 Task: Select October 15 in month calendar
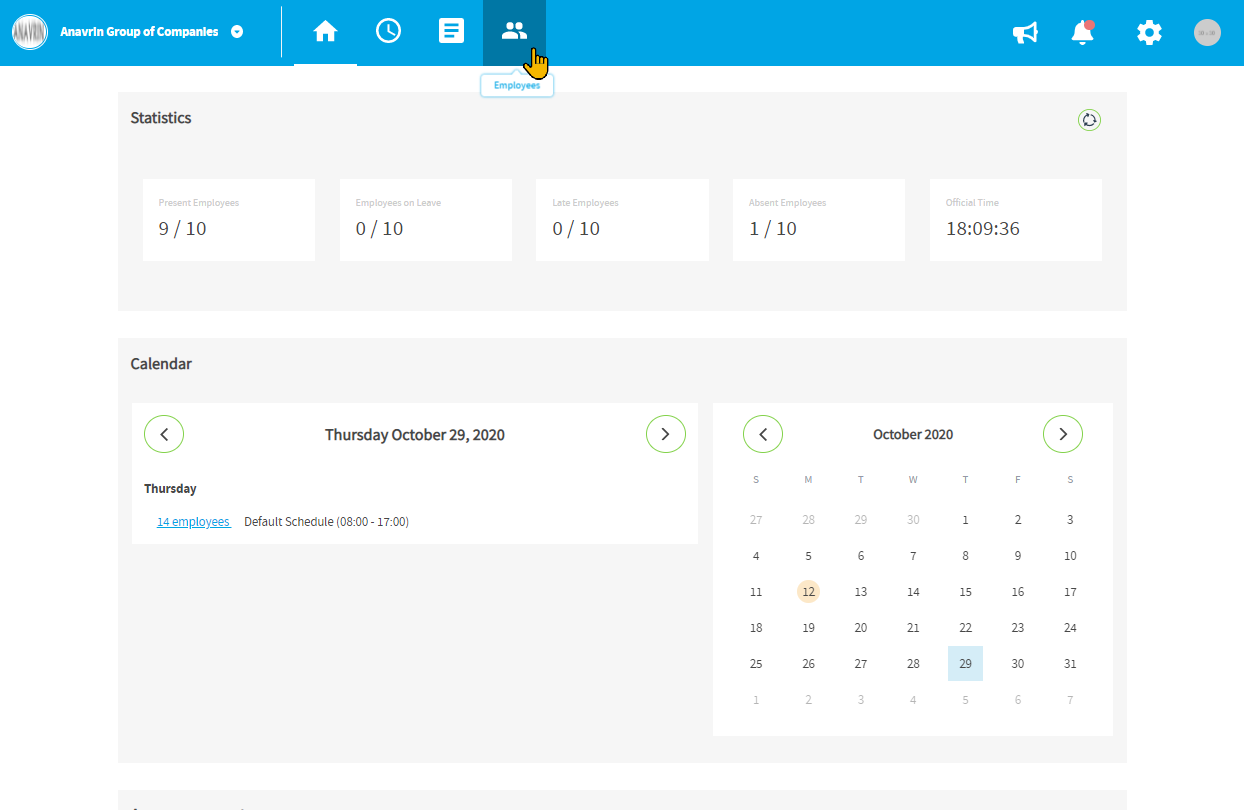(965, 592)
